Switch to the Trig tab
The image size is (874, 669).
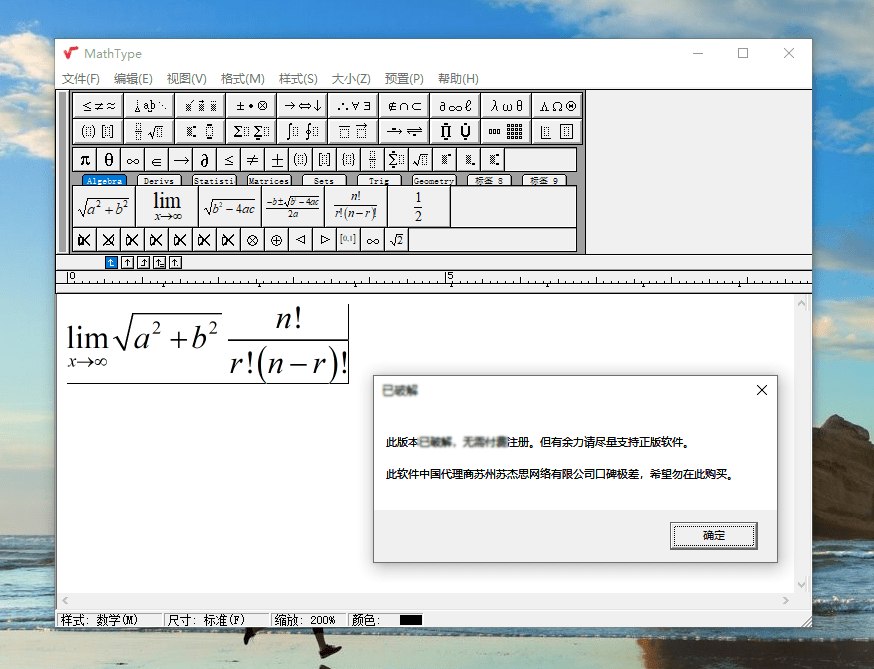coord(379,181)
